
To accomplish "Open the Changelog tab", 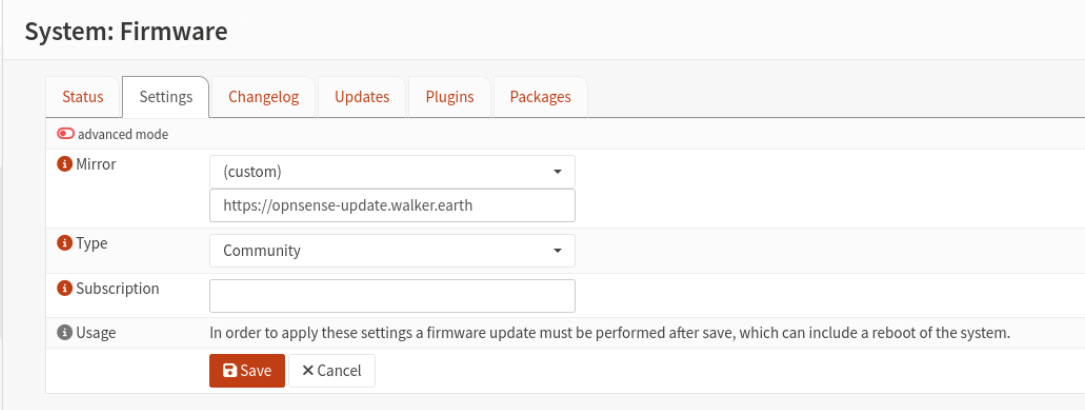I will click(x=264, y=97).
